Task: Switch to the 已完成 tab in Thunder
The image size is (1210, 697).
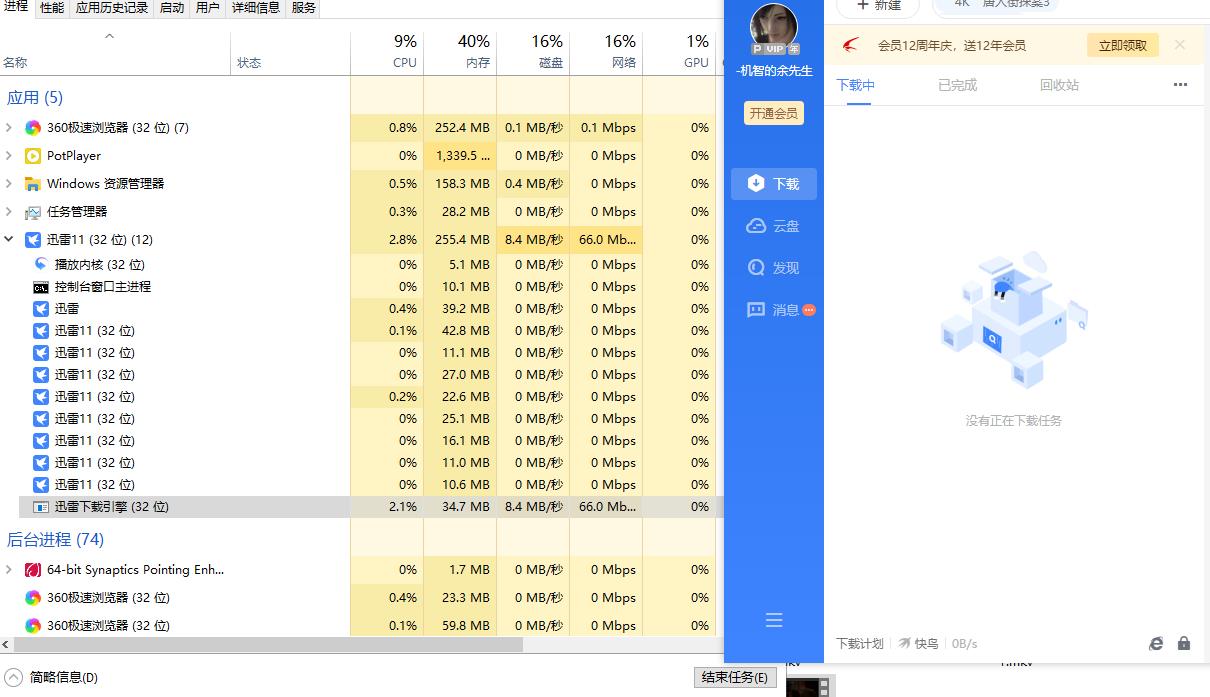Action: point(957,85)
